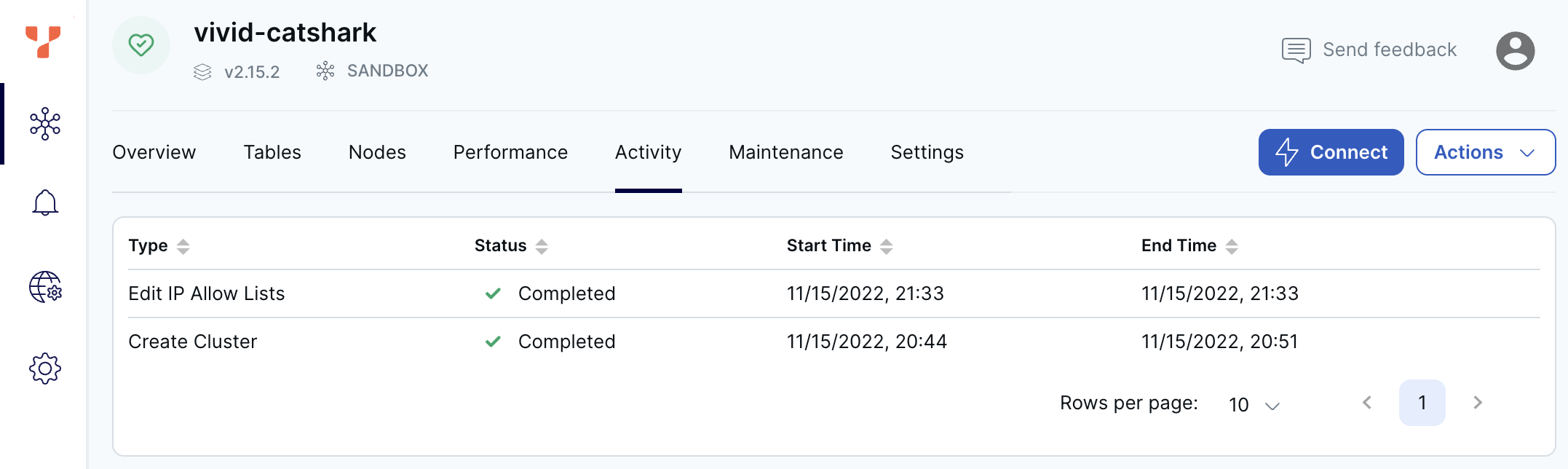
Task: Open the Network globe settings icon
Action: pyautogui.click(x=45, y=287)
